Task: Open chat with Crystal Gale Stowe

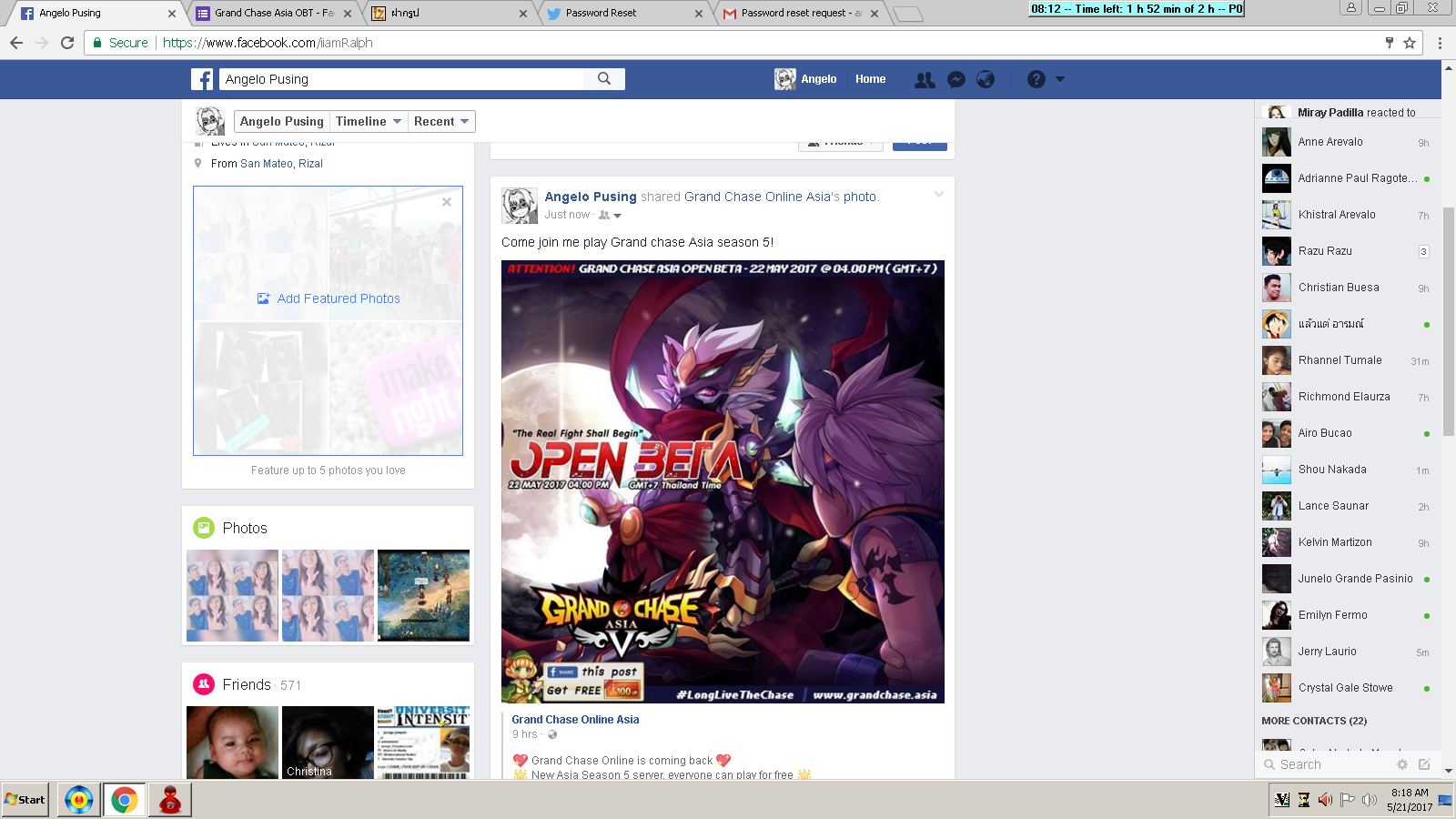Action: [x=1347, y=688]
